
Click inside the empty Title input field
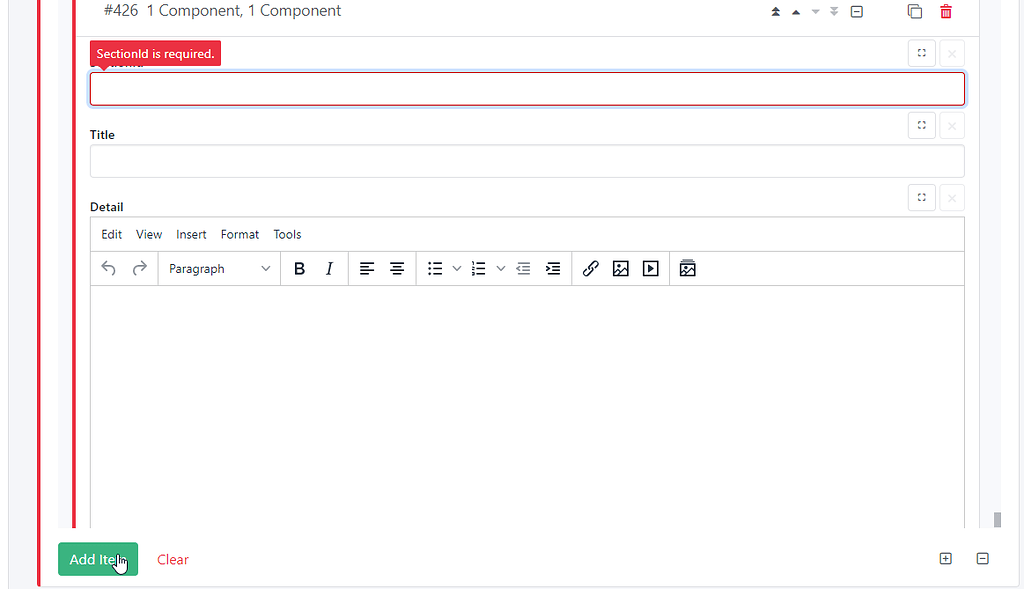(x=527, y=161)
